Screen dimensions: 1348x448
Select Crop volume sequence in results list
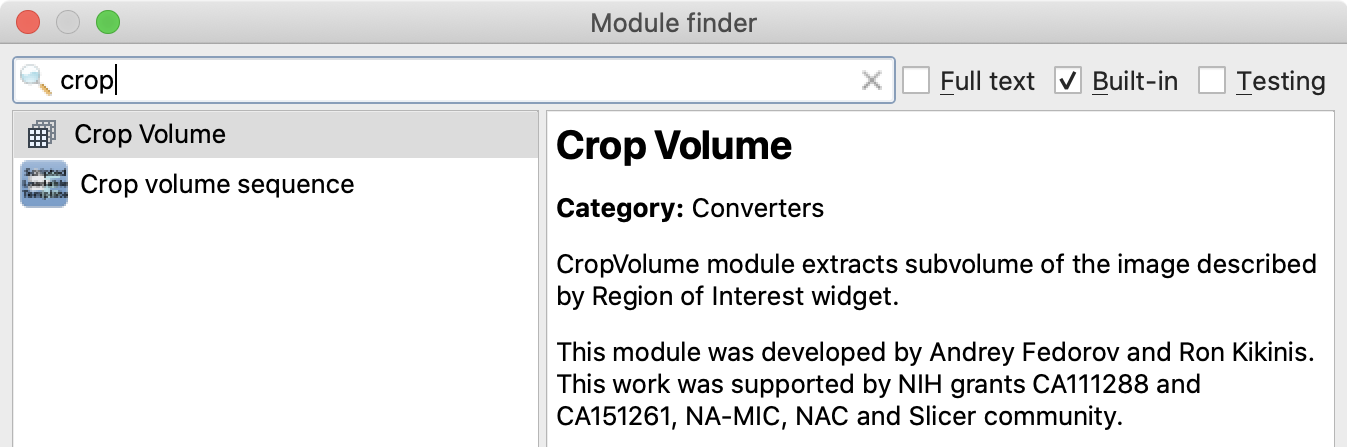(x=274, y=184)
